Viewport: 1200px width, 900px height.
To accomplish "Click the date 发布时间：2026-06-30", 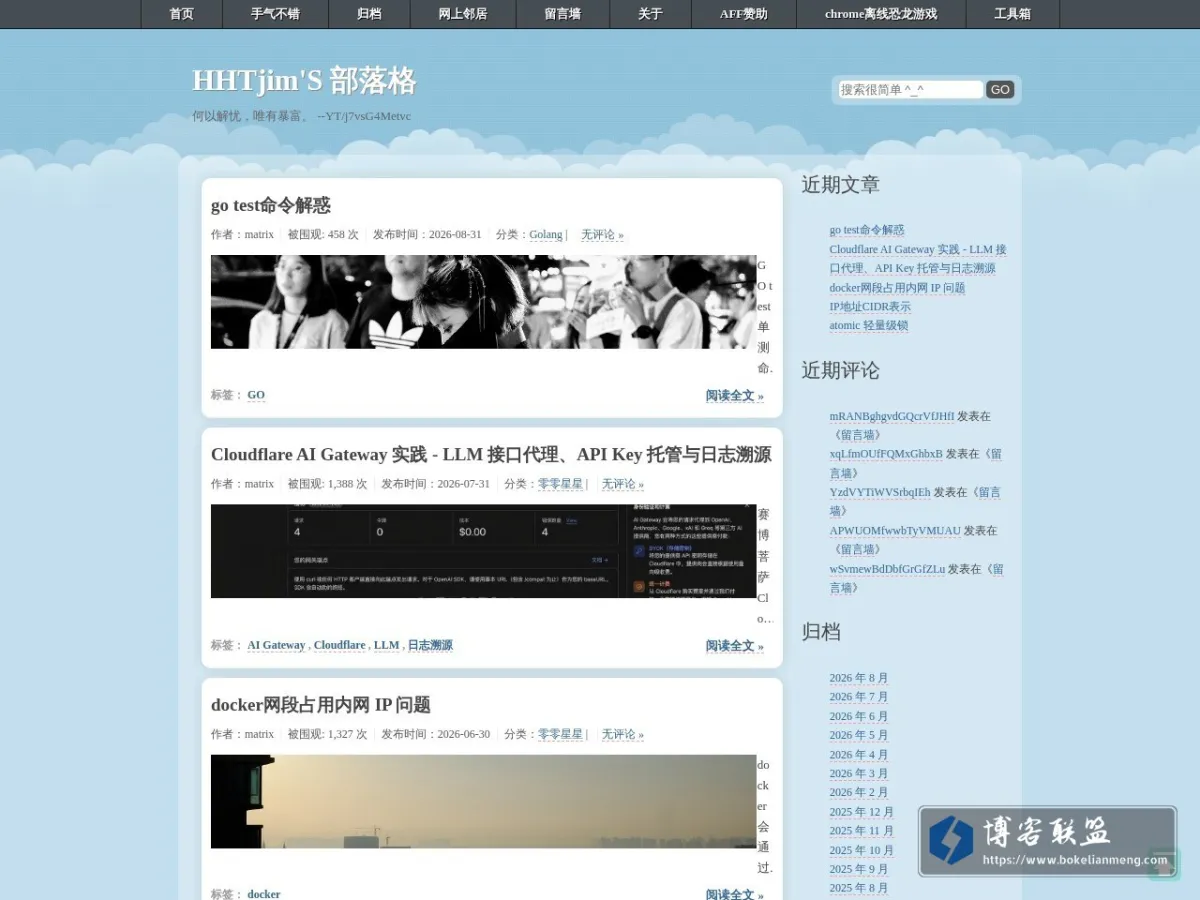I will point(435,733).
